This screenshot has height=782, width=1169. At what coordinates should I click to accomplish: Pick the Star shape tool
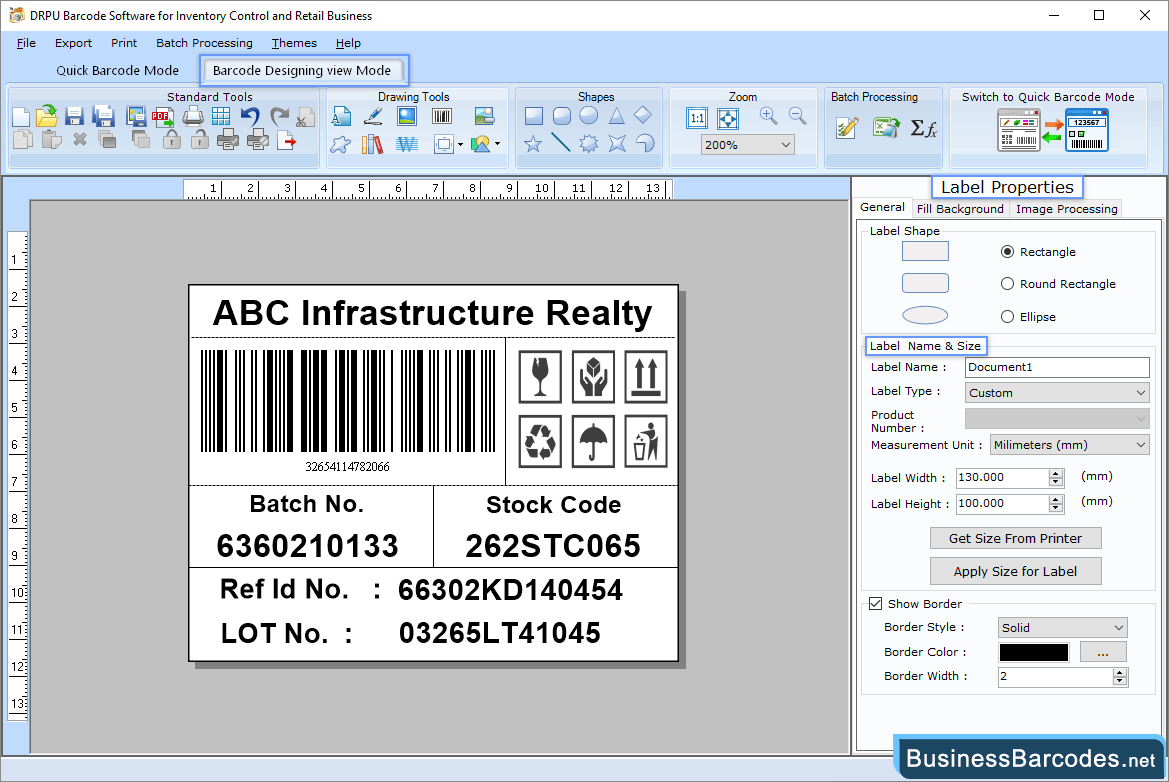533,144
